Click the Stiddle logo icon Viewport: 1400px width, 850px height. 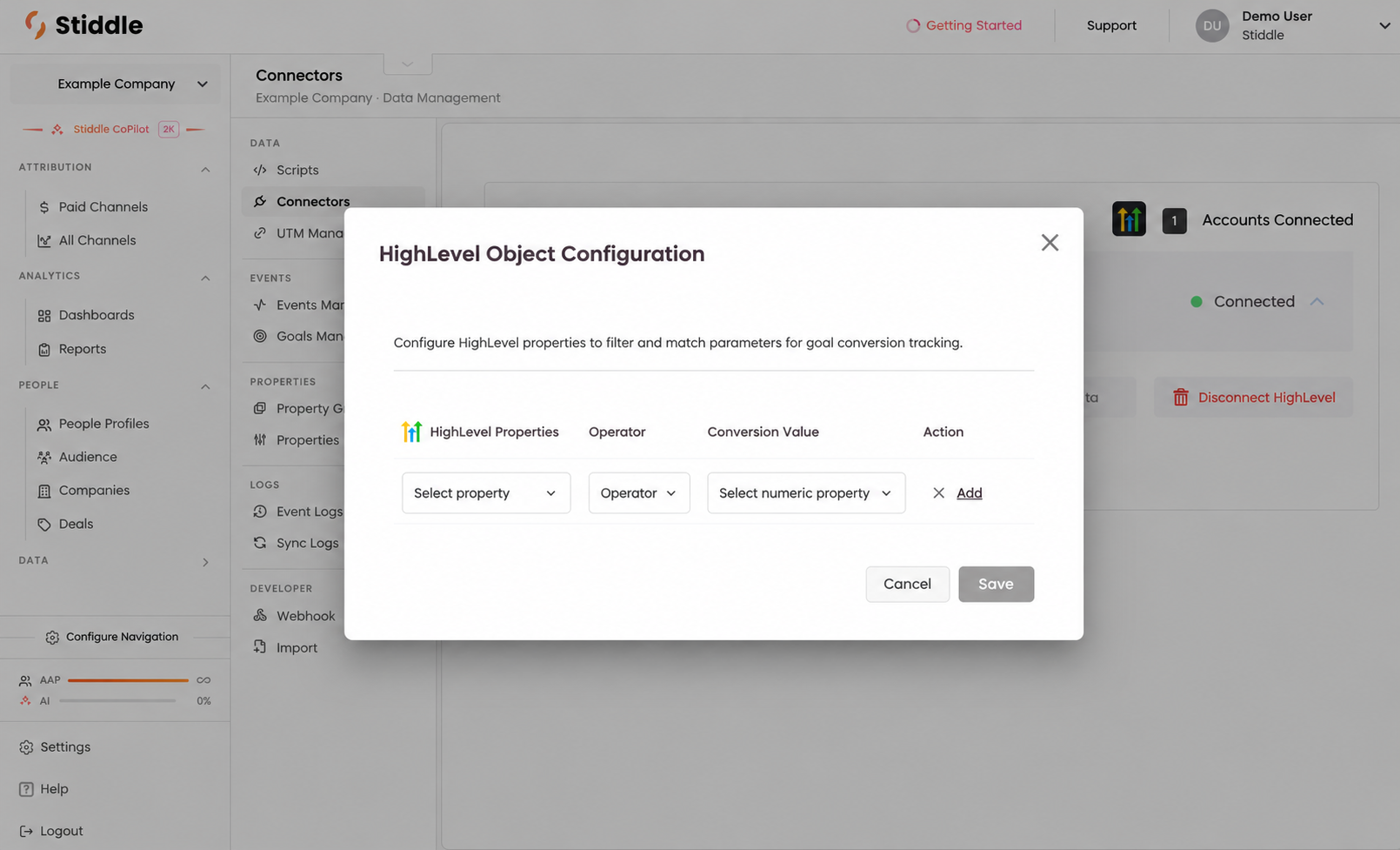pos(35,24)
